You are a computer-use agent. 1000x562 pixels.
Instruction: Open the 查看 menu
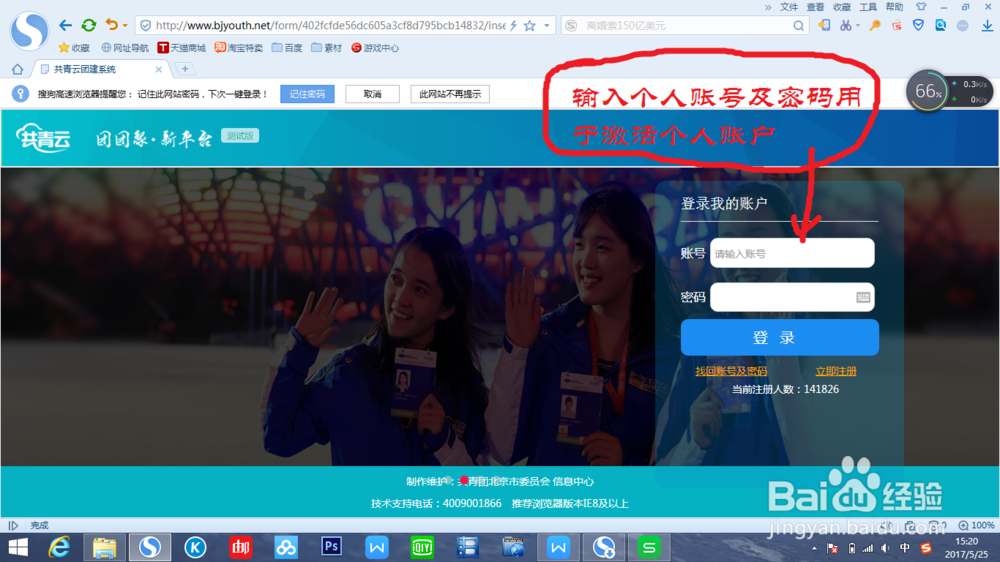point(815,7)
